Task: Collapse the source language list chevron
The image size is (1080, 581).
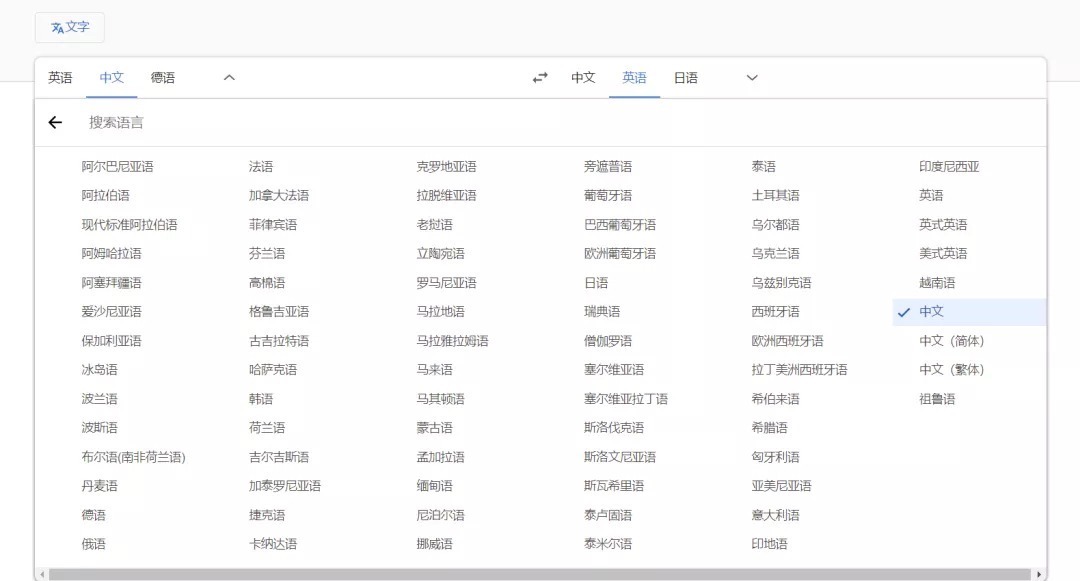Action: point(229,78)
